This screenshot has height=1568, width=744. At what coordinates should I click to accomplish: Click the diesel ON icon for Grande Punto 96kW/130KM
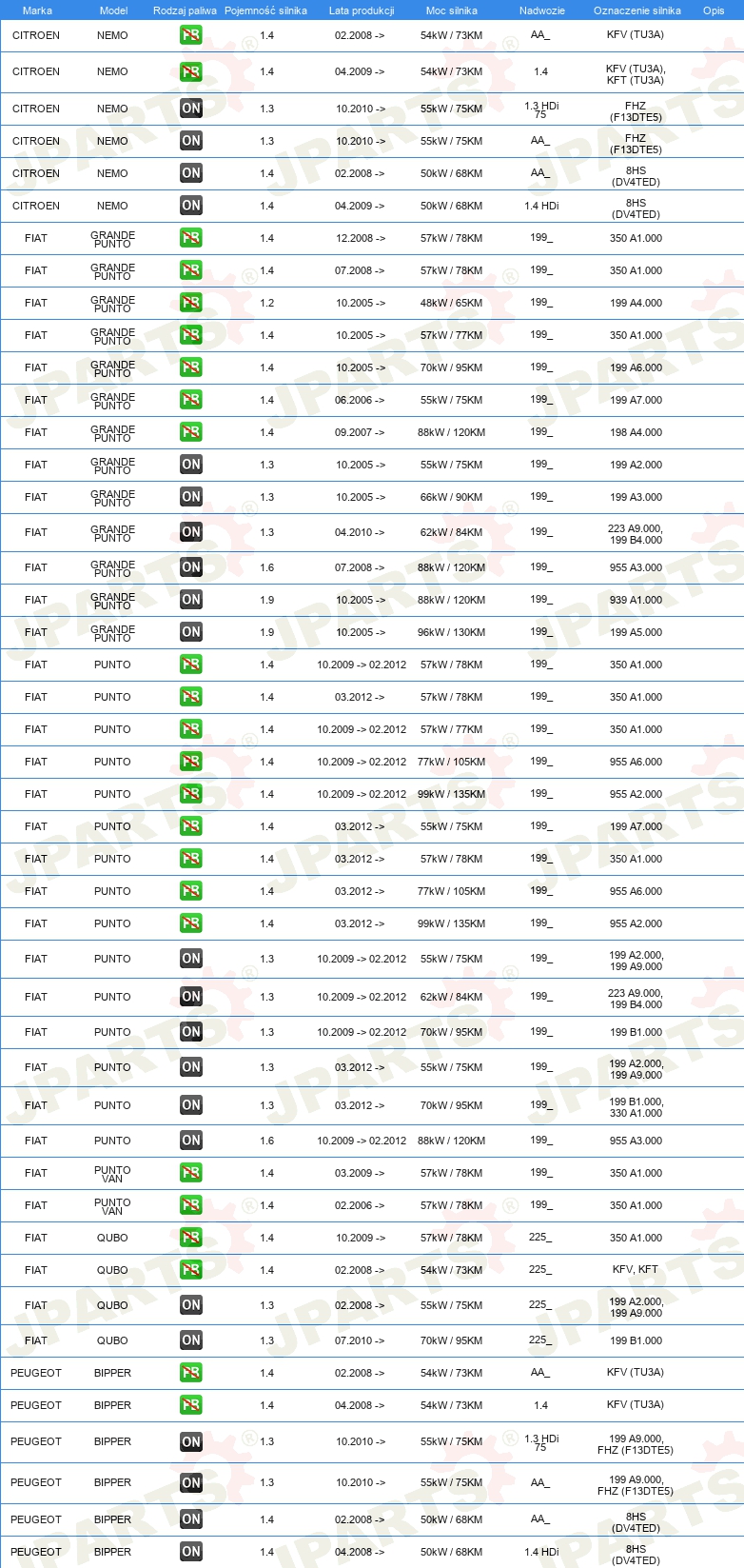click(x=191, y=632)
